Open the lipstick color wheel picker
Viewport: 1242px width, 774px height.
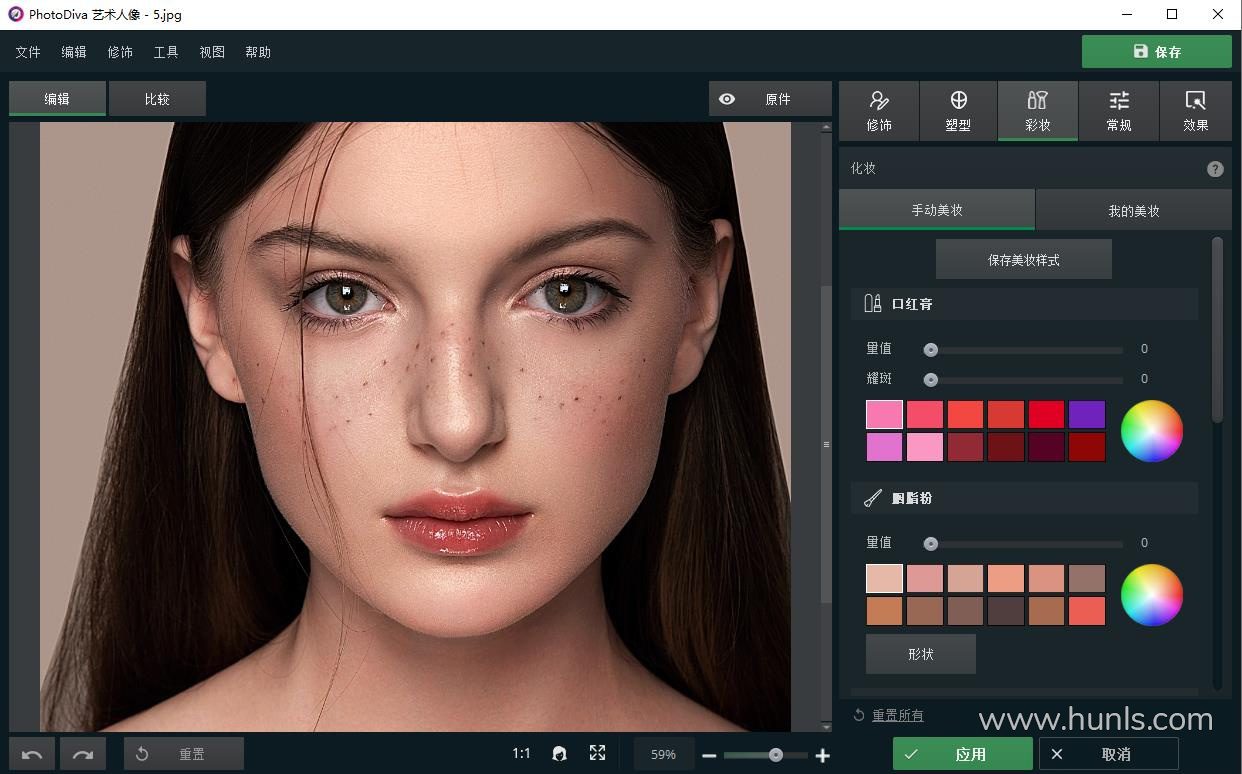1151,431
